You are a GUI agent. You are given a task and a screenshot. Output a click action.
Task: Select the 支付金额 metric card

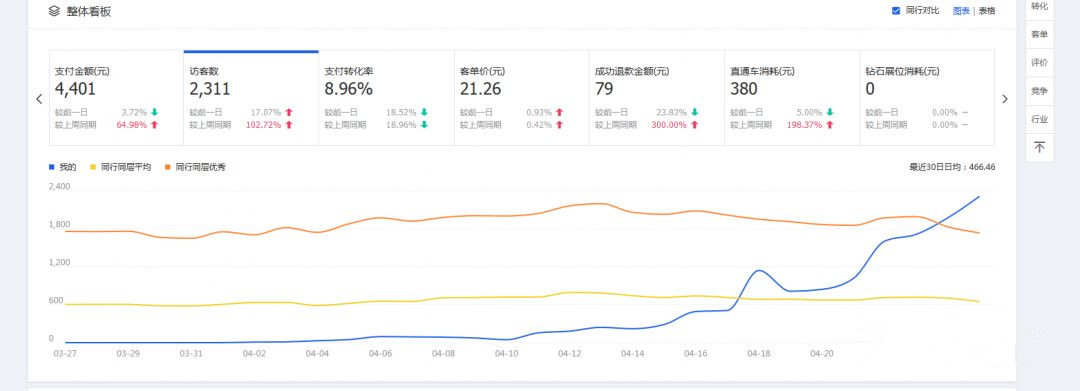click(x=116, y=98)
